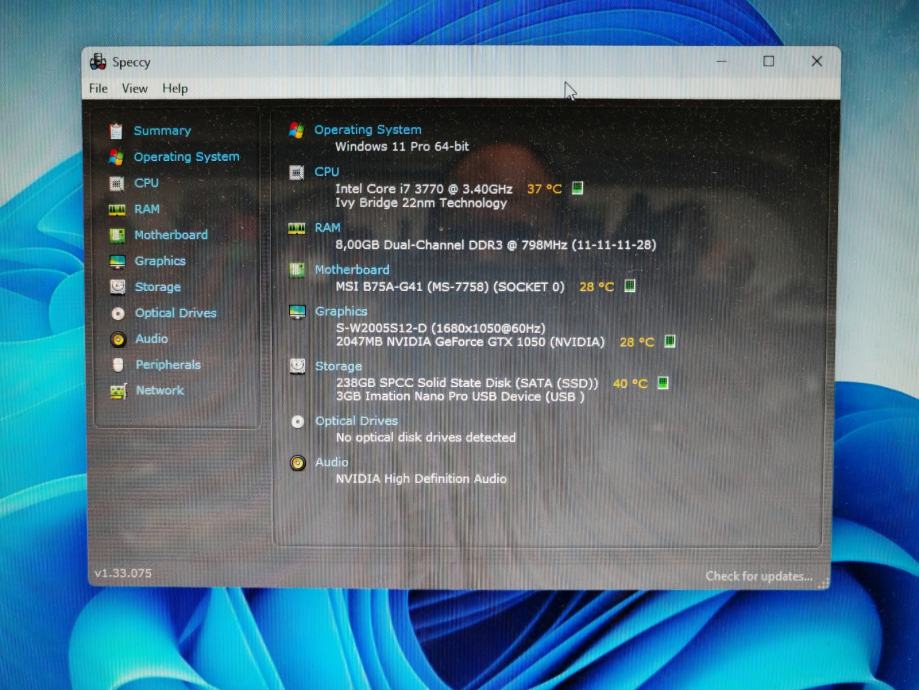Click the SSD temperature indicator next to 40 °C
This screenshot has height=690, width=919.
663,383
